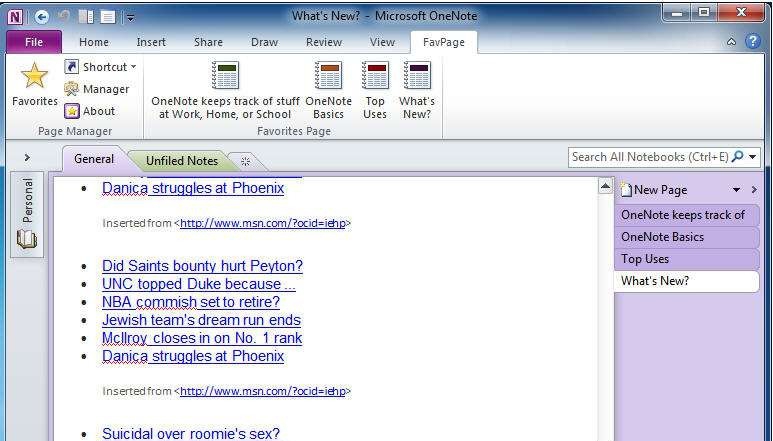Screen dimensions: 773x441
Task: Open the About FavPage item
Action: coord(90,111)
